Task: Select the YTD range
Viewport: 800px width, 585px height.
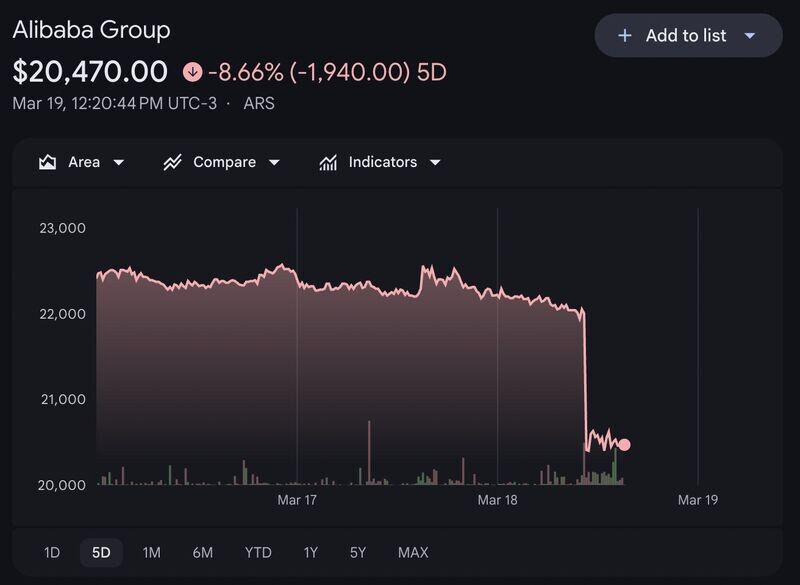Action: pos(258,552)
